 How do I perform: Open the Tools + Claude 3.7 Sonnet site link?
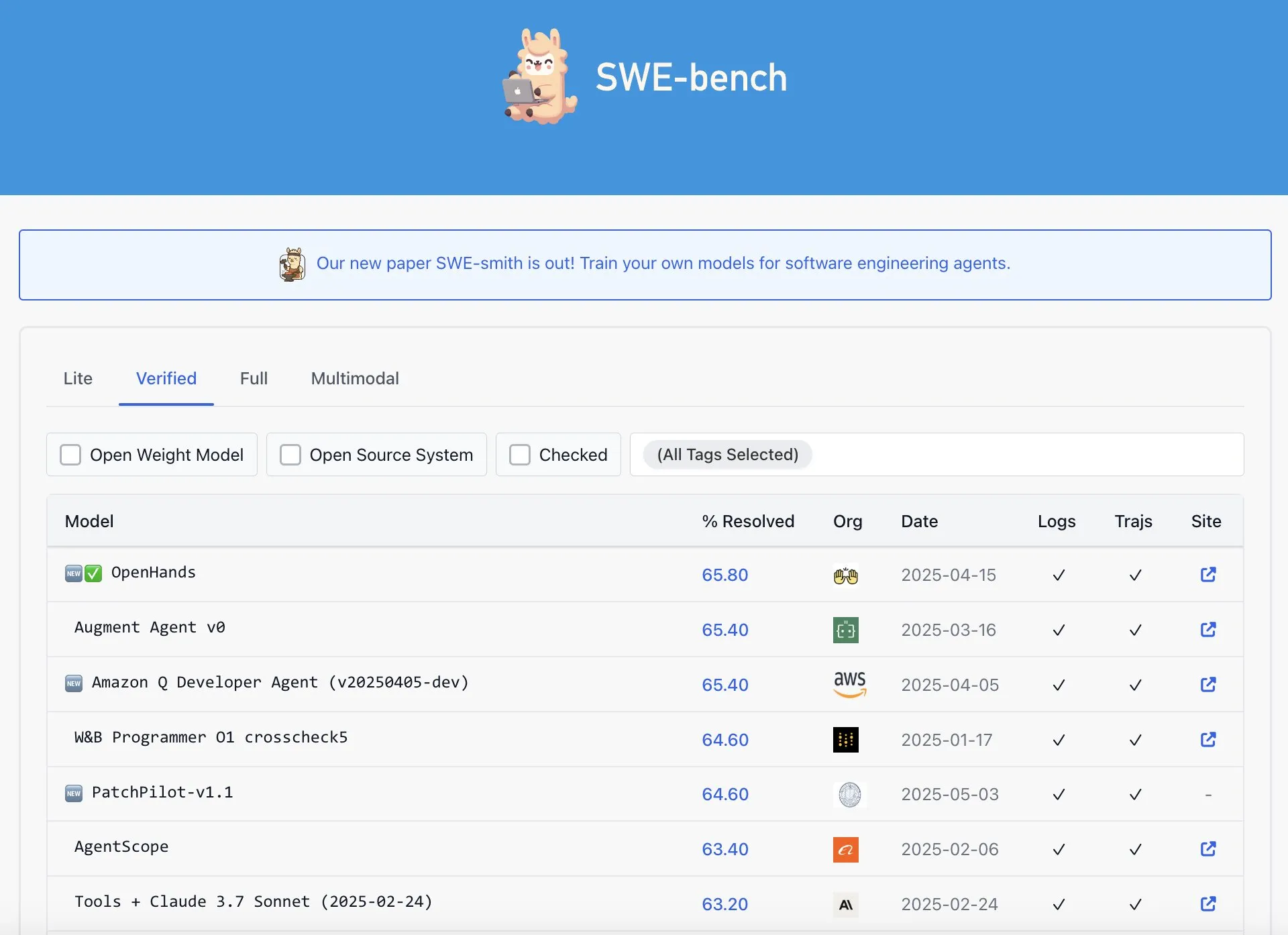1208,904
